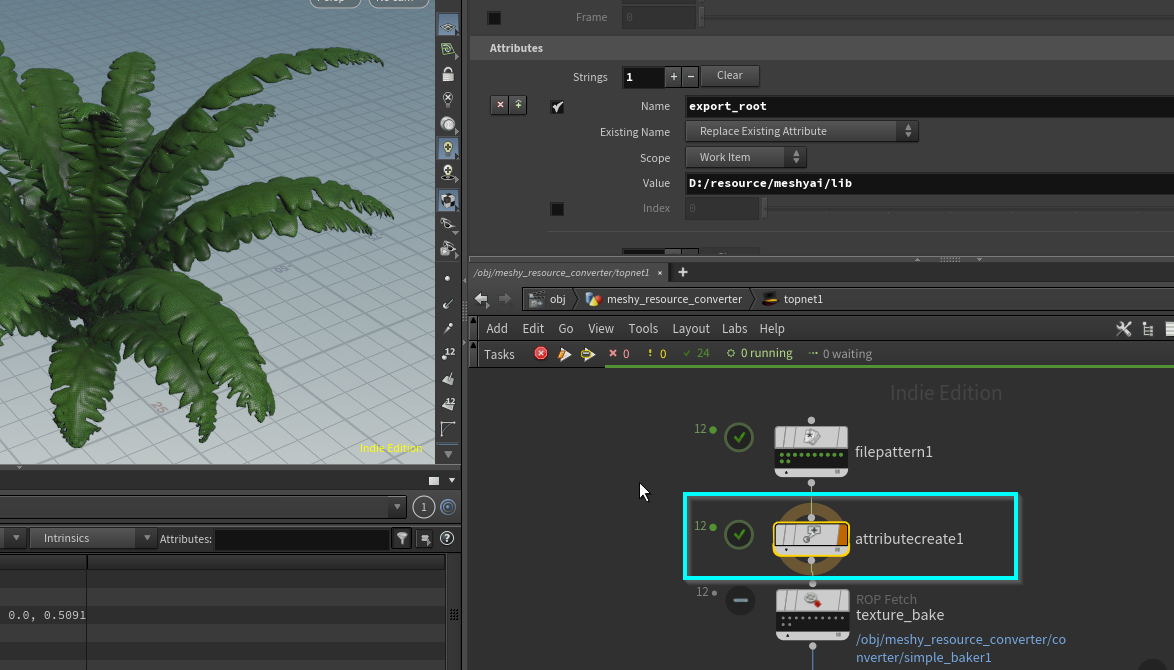Add a new pane tab with plus
The image size is (1174, 670).
pos(683,272)
